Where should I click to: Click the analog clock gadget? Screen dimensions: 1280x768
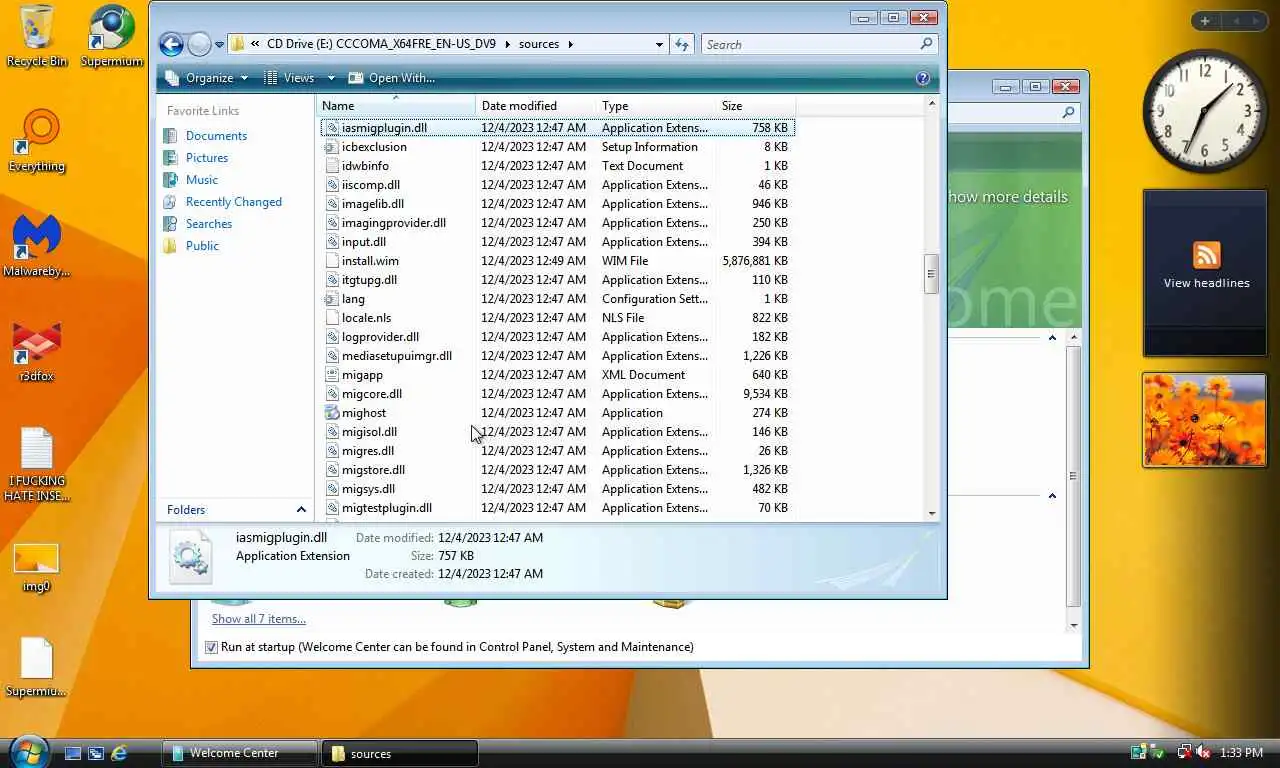[1205, 110]
